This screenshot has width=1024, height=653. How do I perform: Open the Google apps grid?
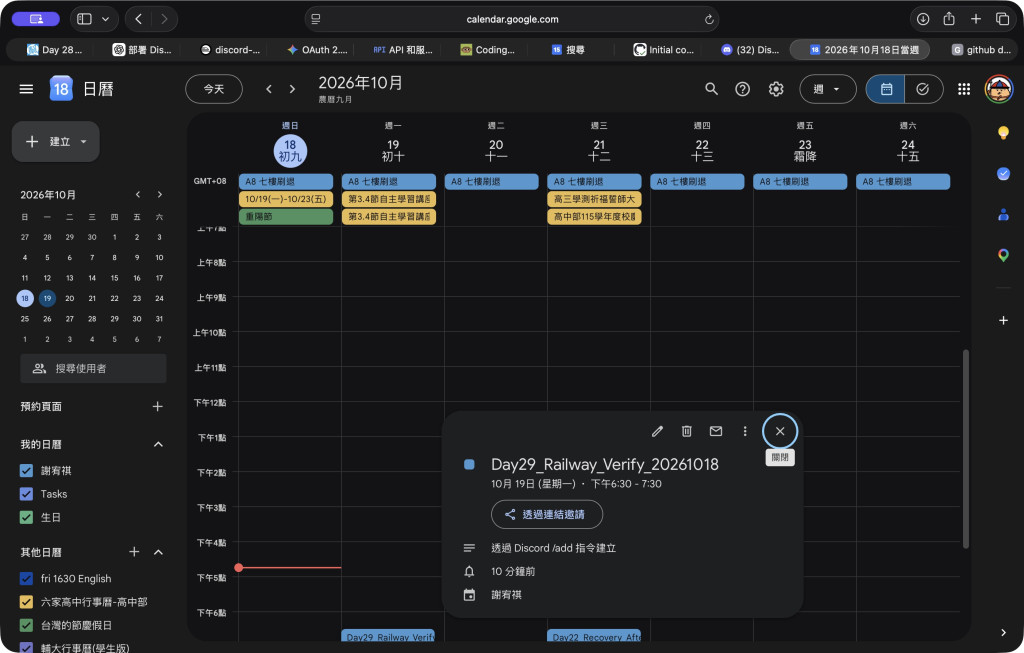click(x=964, y=89)
